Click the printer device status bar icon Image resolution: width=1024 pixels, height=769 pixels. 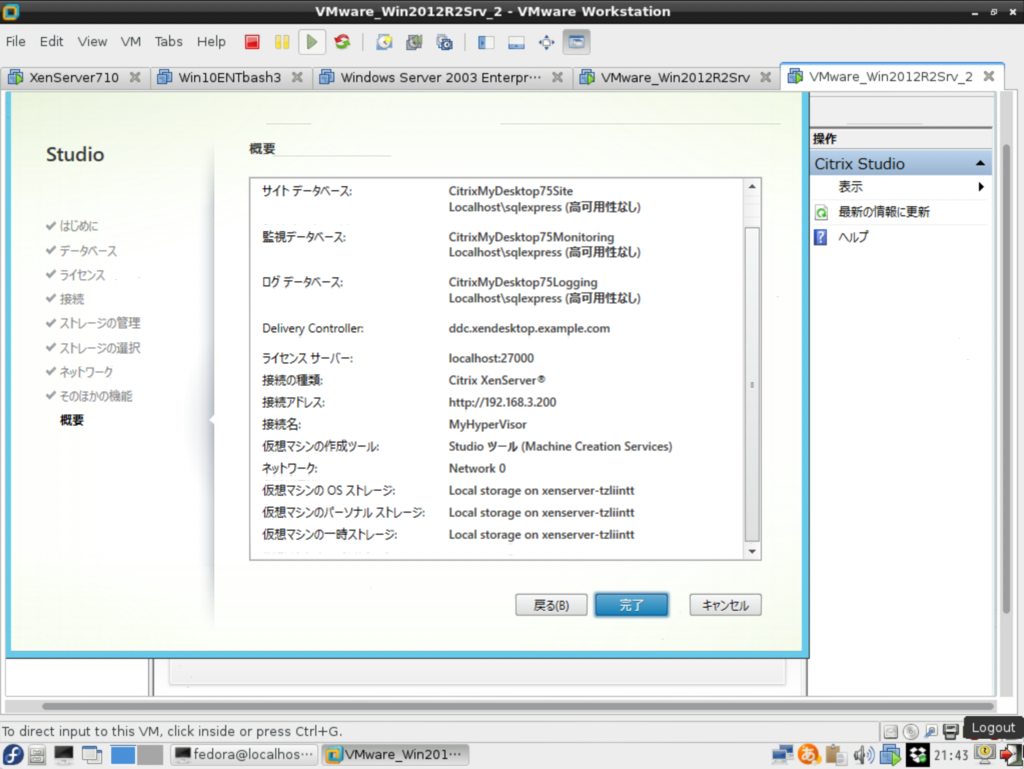pyautogui.click(x=951, y=731)
